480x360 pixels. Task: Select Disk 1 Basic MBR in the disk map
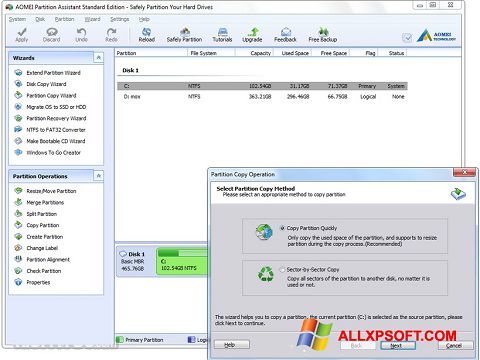pos(135,261)
